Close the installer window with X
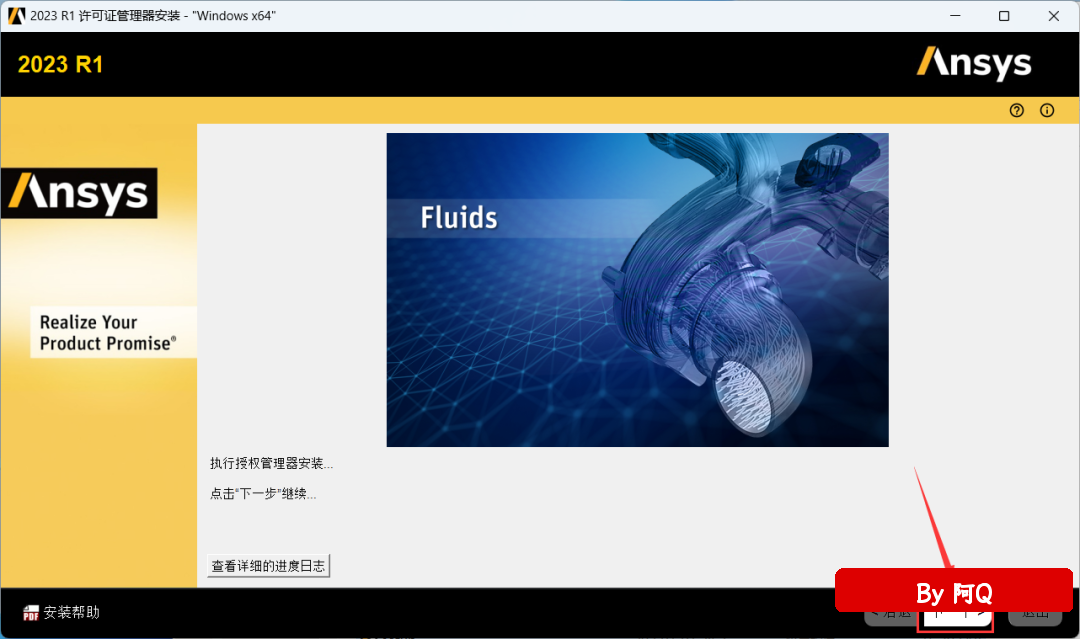Image resolution: width=1080 pixels, height=639 pixels. [x=1053, y=16]
